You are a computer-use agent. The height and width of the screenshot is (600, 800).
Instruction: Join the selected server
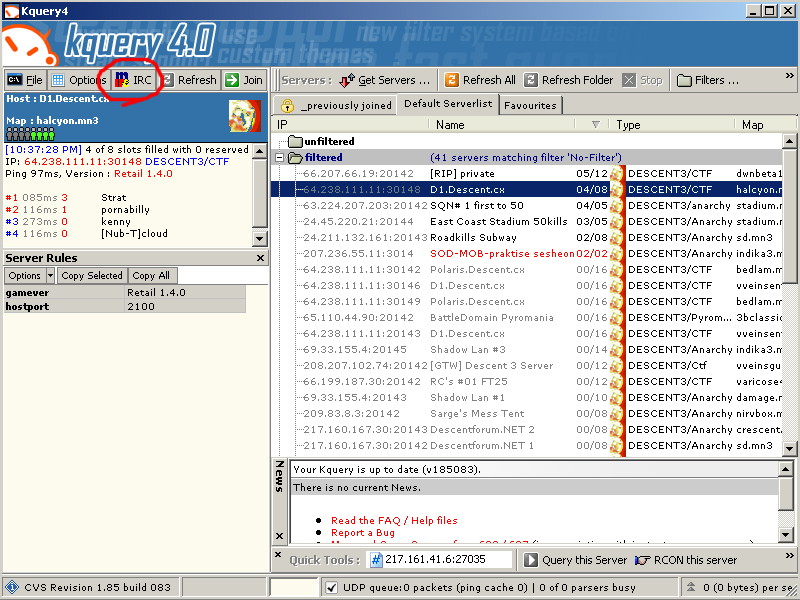click(x=244, y=80)
